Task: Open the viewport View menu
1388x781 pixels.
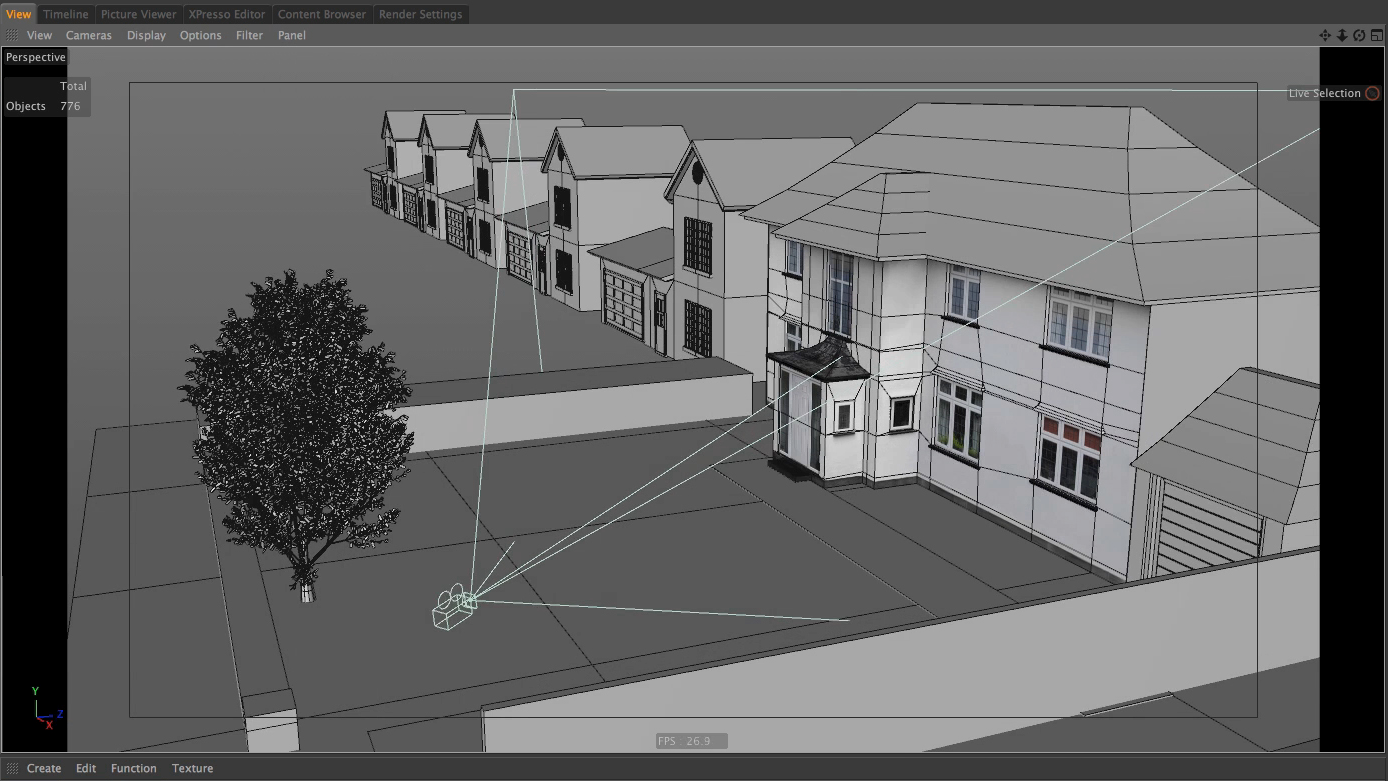Action: tap(39, 35)
